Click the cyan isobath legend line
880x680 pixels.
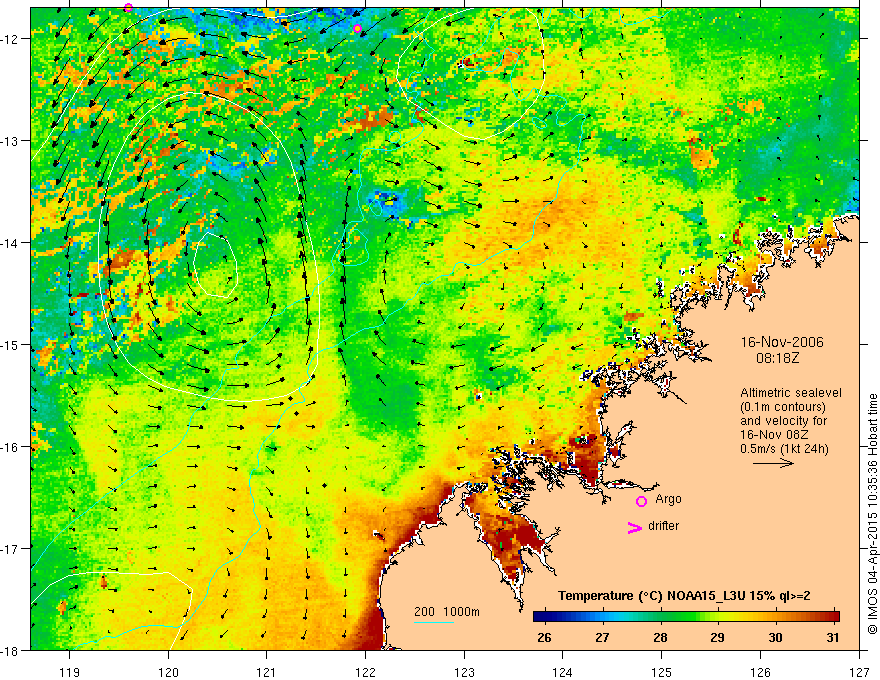click(x=434, y=622)
